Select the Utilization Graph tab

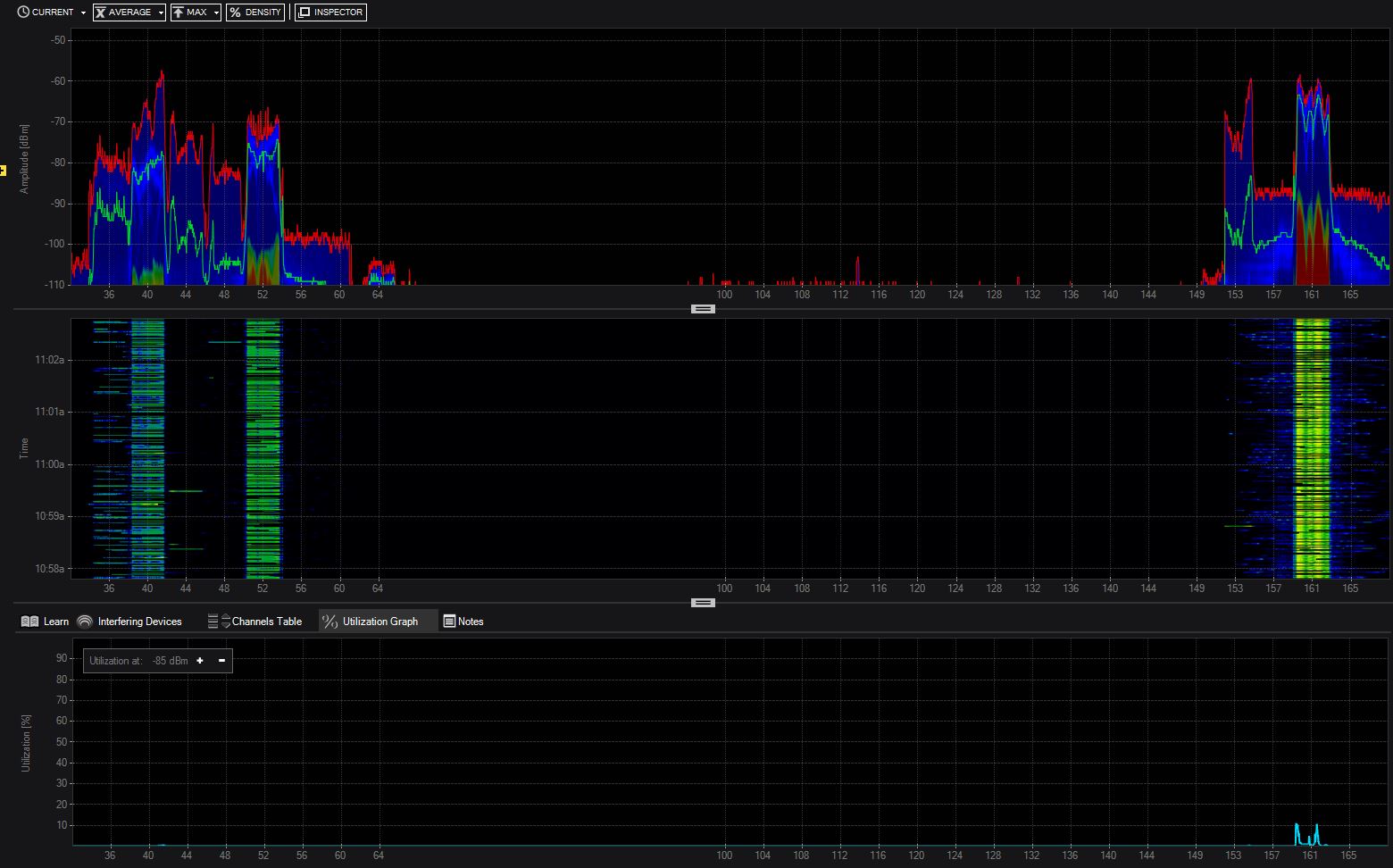pos(380,622)
